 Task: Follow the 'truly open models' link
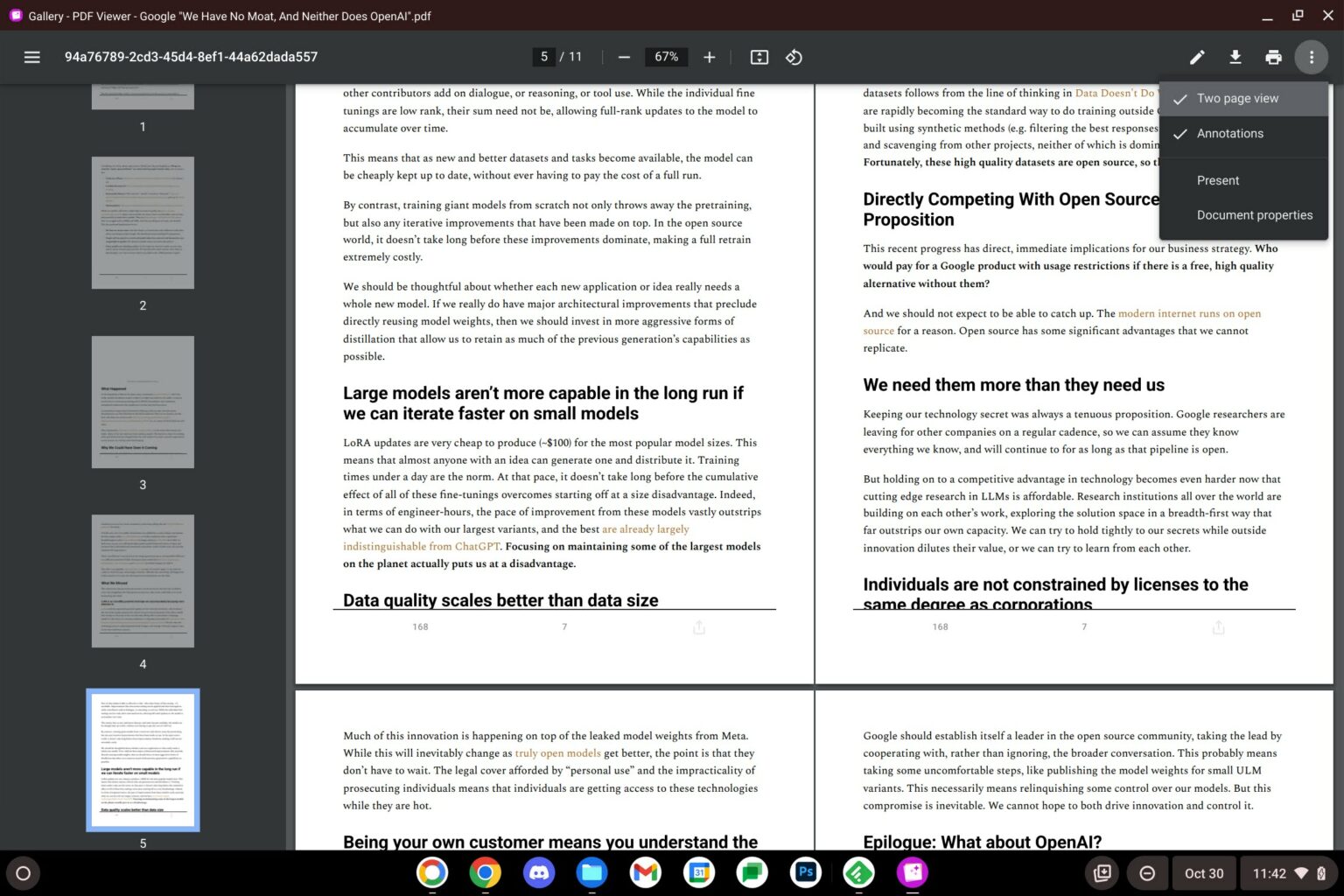click(x=557, y=753)
